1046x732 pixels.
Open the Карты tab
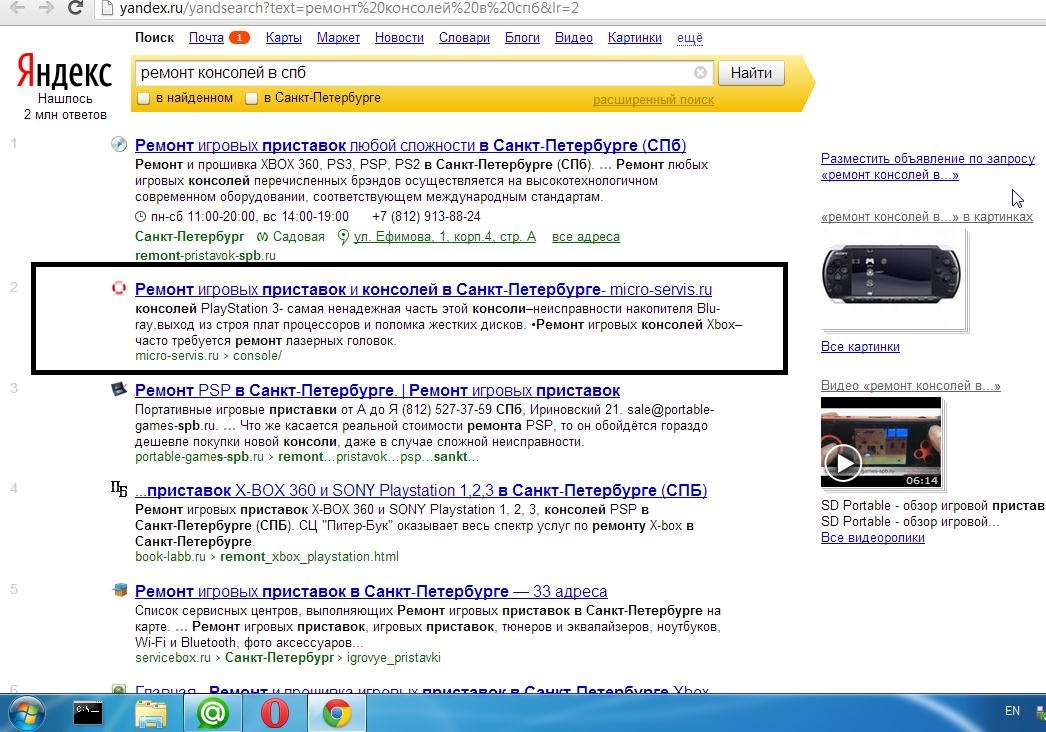click(284, 38)
